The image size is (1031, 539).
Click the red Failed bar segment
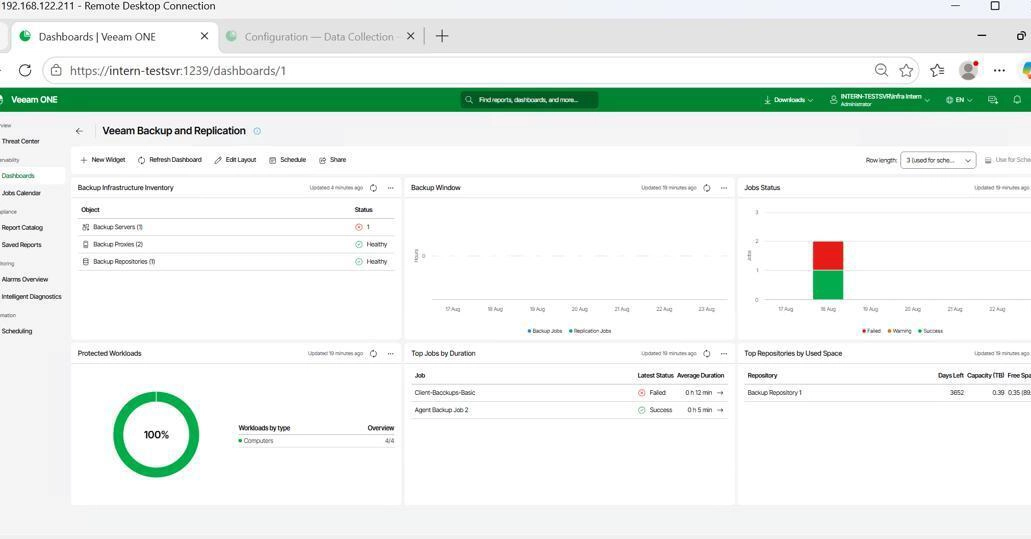click(x=828, y=256)
